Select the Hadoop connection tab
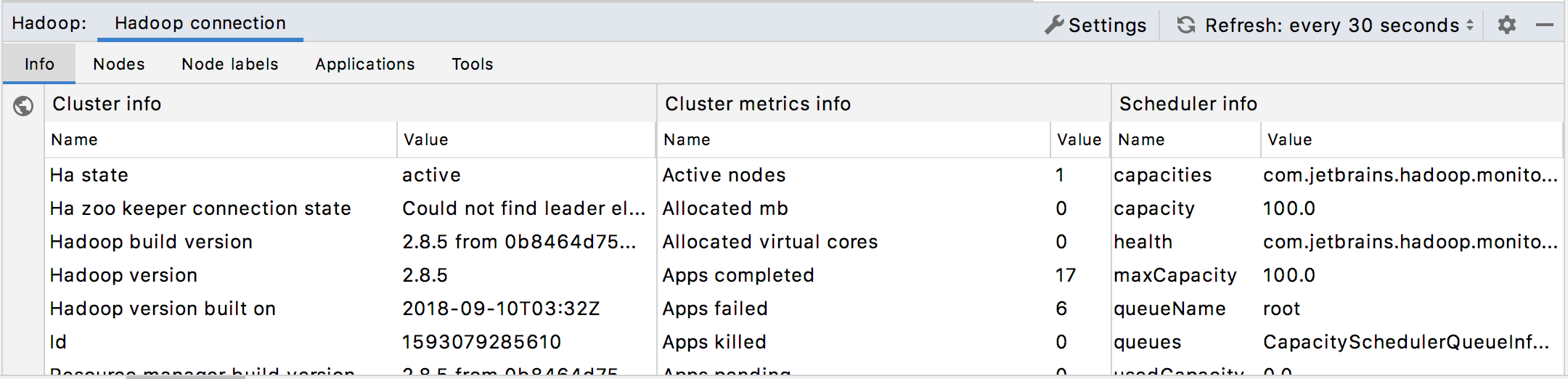1568x379 pixels. point(200,23)
